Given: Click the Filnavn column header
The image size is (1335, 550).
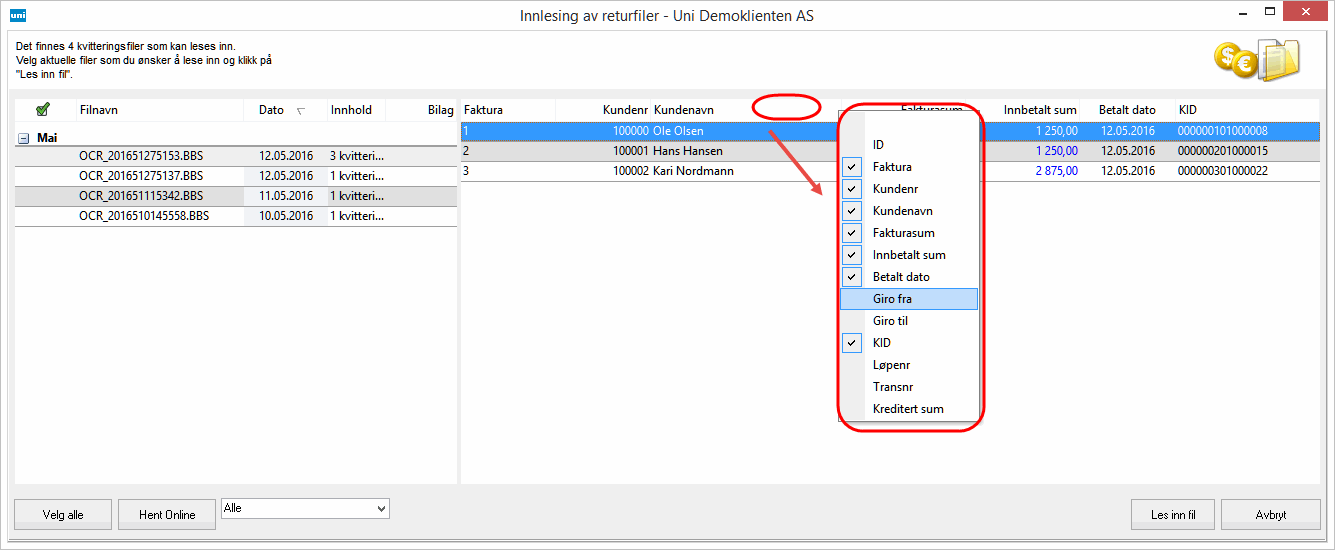Looking at the screenshot, I should [x=99, y=110].
